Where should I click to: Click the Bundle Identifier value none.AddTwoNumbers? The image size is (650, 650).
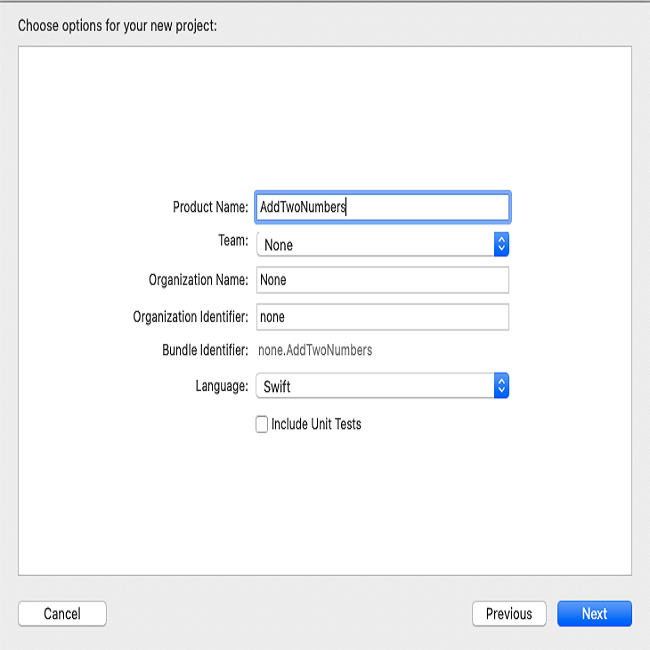315,350
